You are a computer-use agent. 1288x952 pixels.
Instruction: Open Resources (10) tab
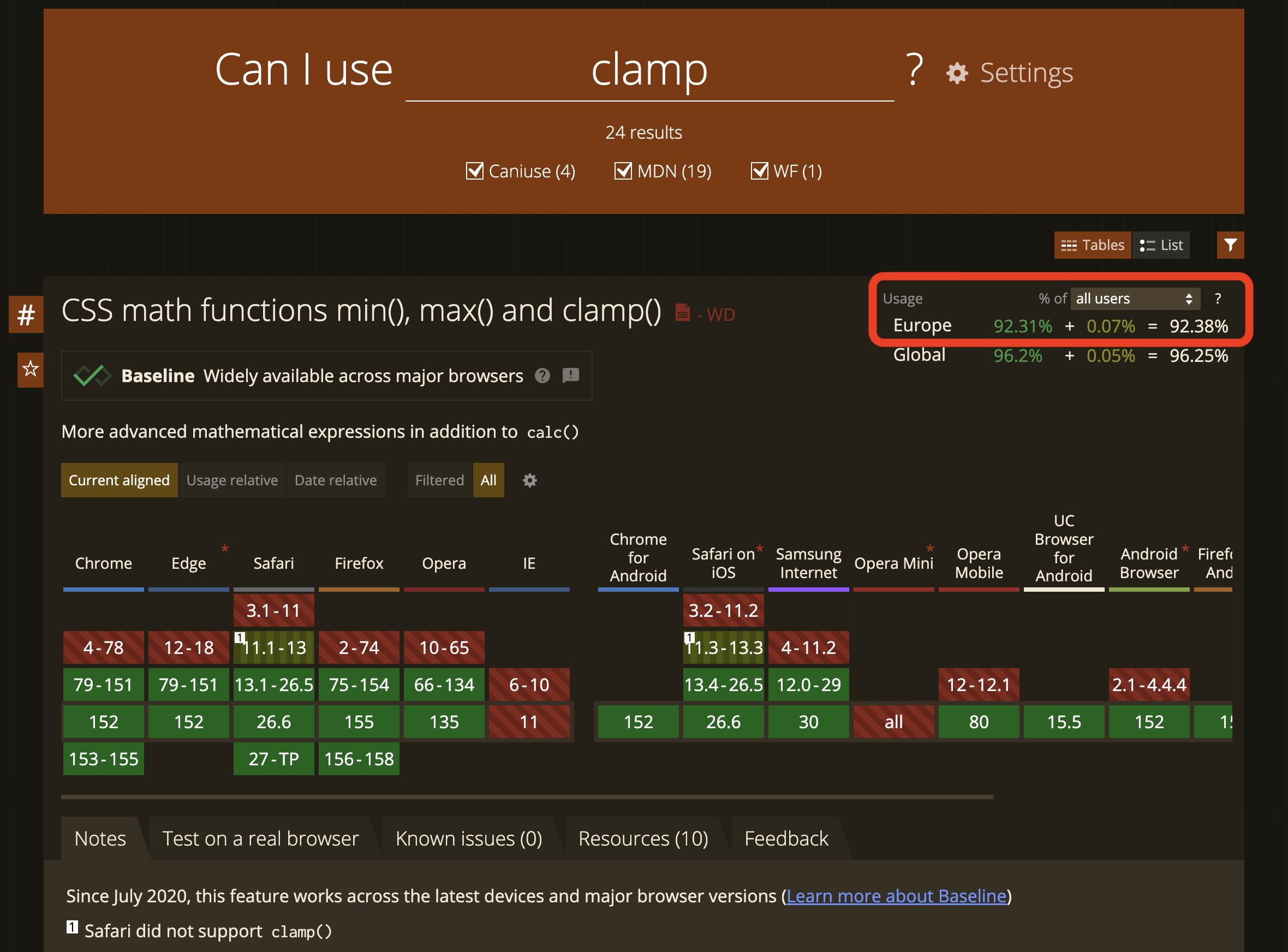coord(643,838)
